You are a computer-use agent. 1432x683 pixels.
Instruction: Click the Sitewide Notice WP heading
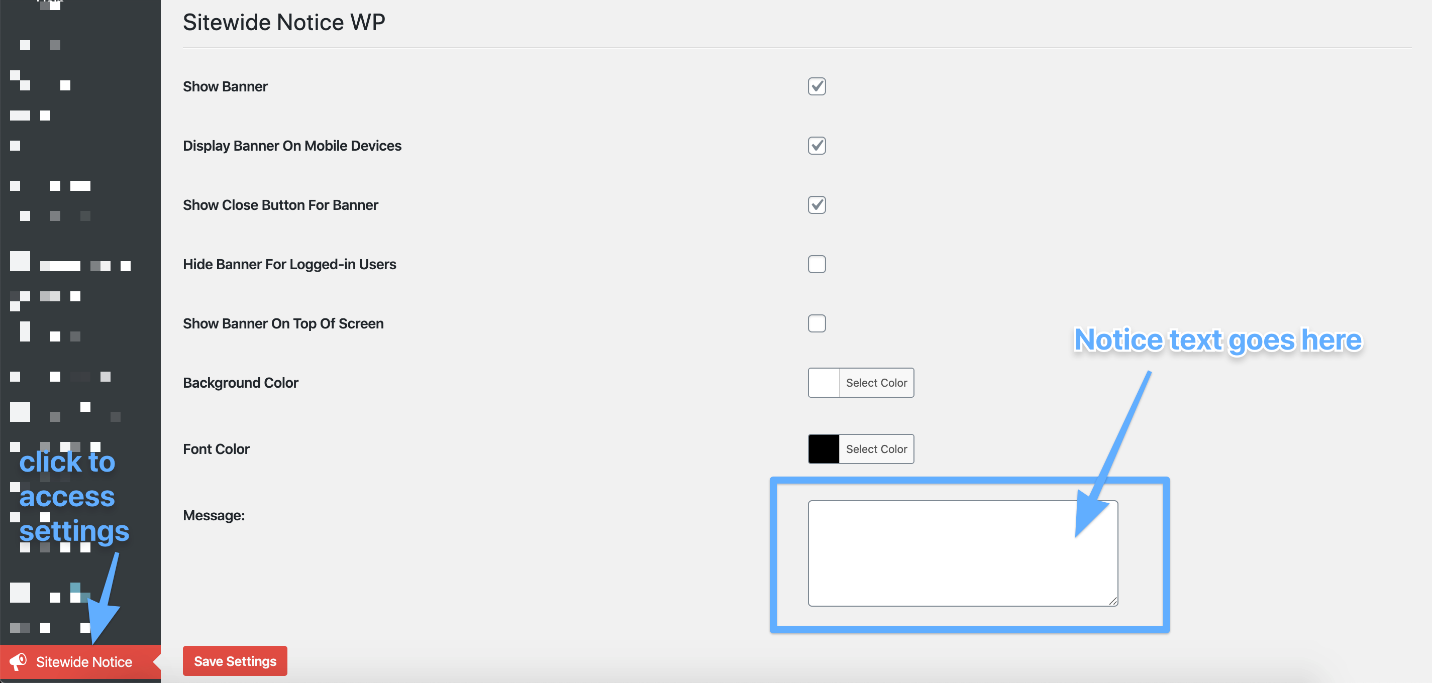[284, 22]
